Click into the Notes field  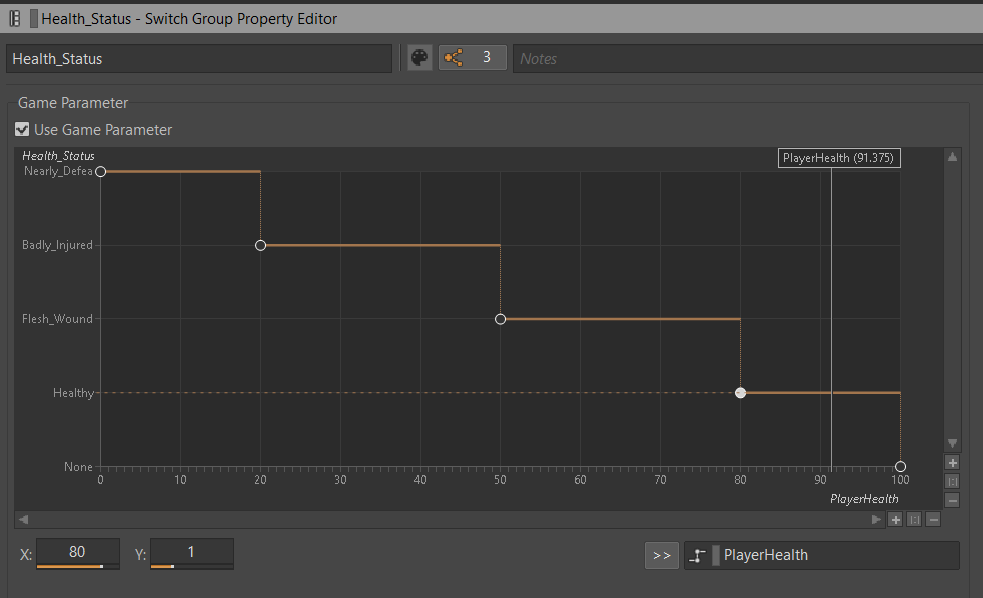coord(748,58)
